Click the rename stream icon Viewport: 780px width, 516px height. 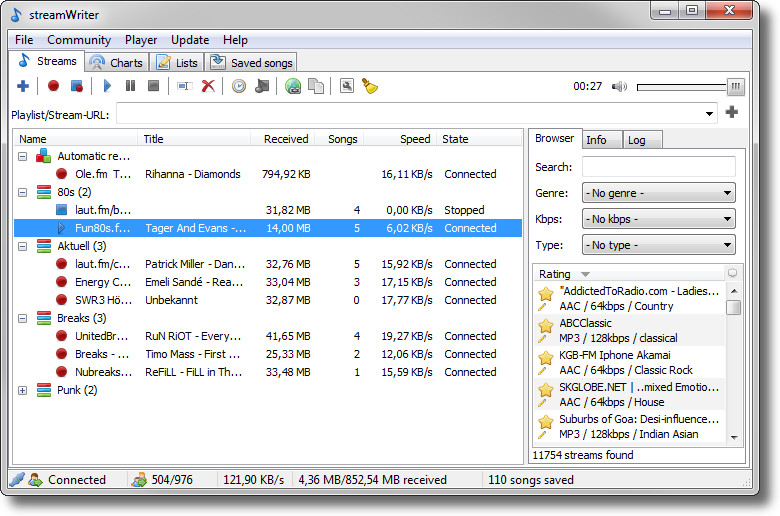pyautogui.click(x=185, y=86)
